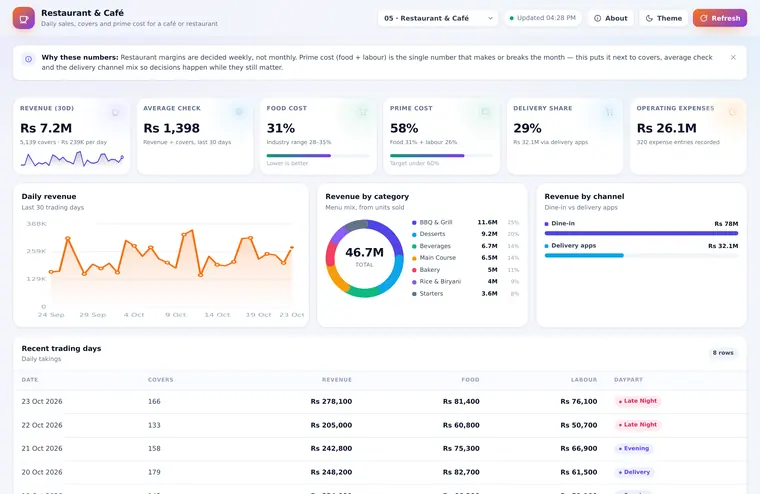Click the Updated 04:28 PM status pill
760x494 pixels.
coord(543,18)
